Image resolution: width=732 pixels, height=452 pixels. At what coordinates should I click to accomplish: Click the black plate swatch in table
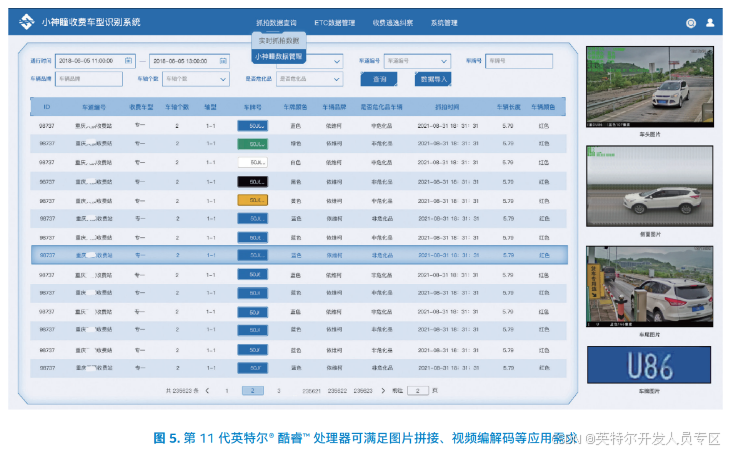click(253, 182)
